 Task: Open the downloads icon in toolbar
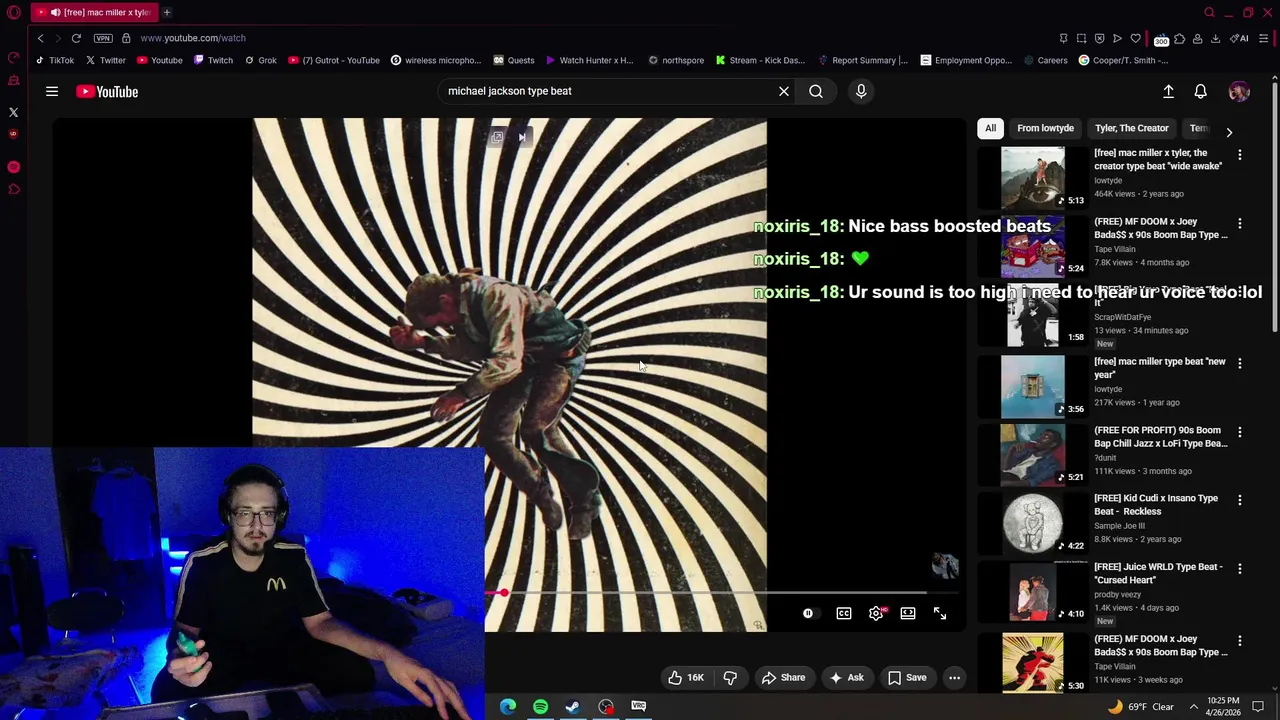click(x=1215, y=38)
